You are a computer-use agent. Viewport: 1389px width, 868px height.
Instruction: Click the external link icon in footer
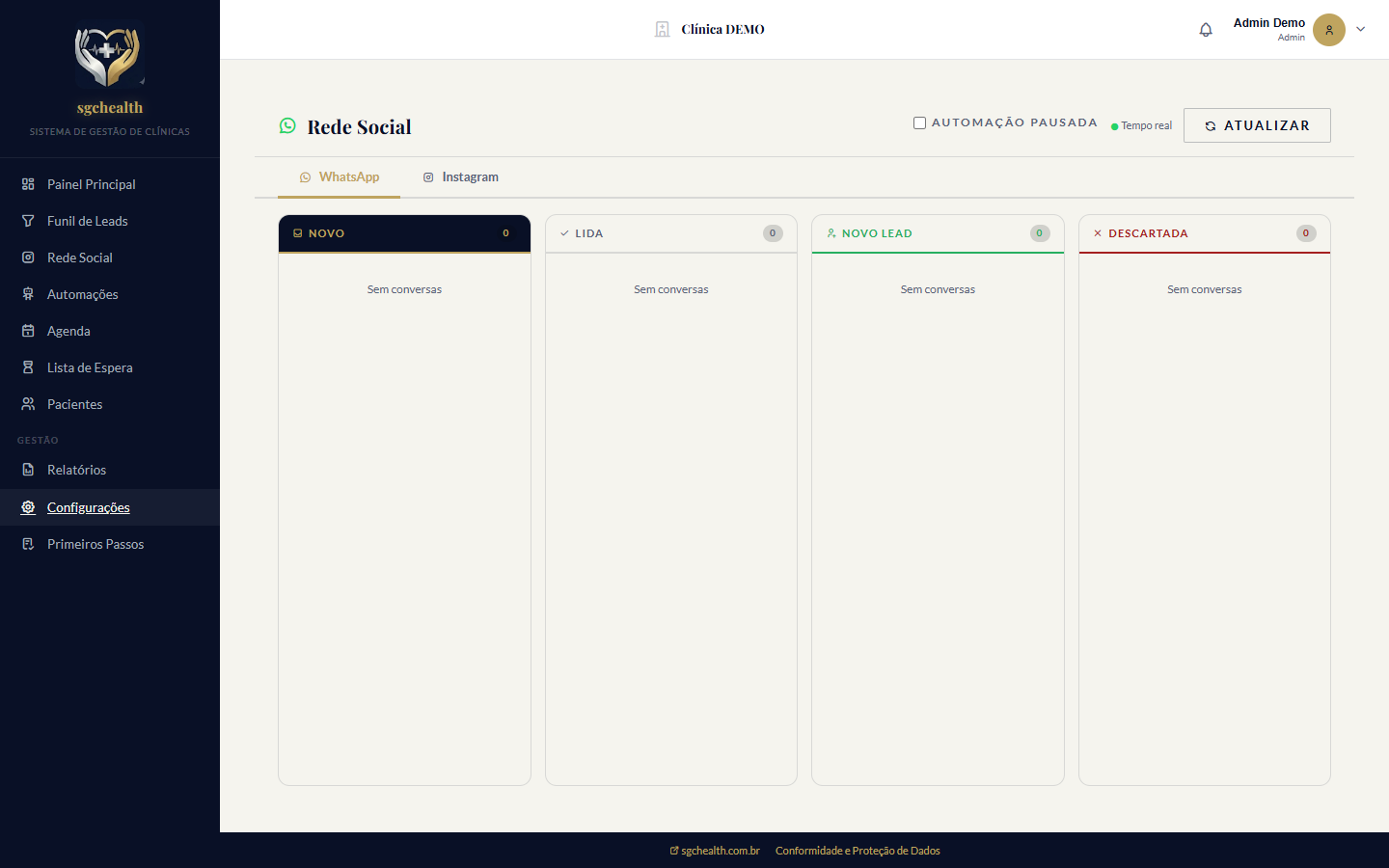[x=674, y=851]
